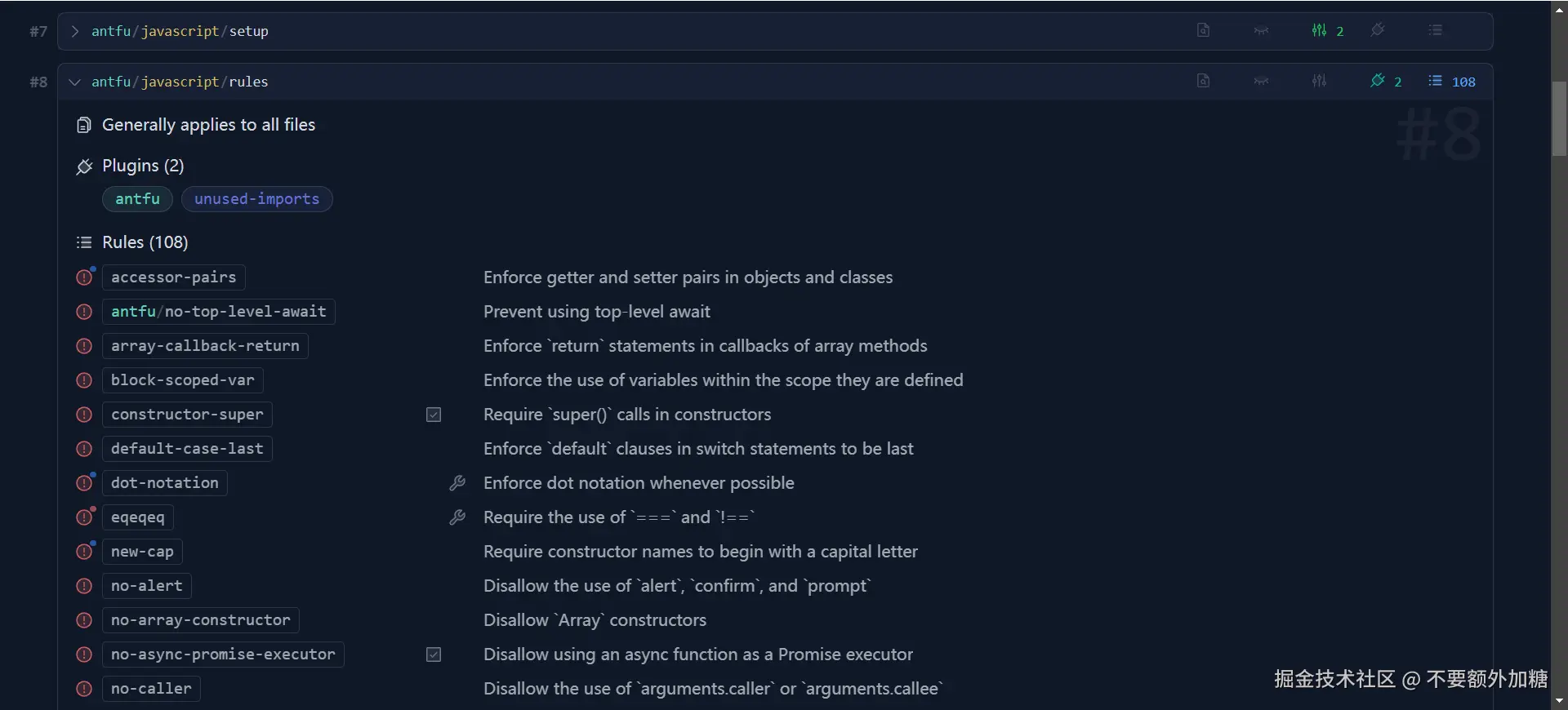Select the antfu/no-top-level-await rule name
This screenshot has height=710, width=1568.
(x=218, y=312)
